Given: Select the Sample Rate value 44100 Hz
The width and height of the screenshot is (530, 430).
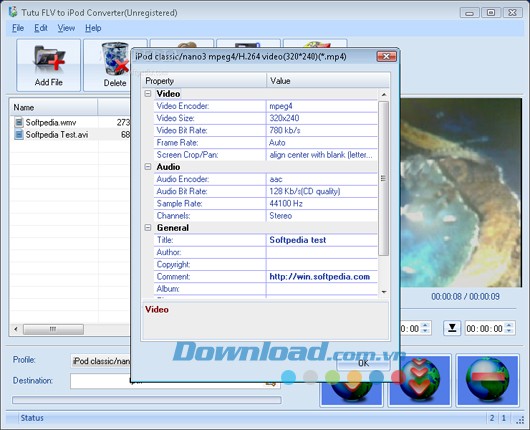Looking at the screenshot, I should (321, 204).
